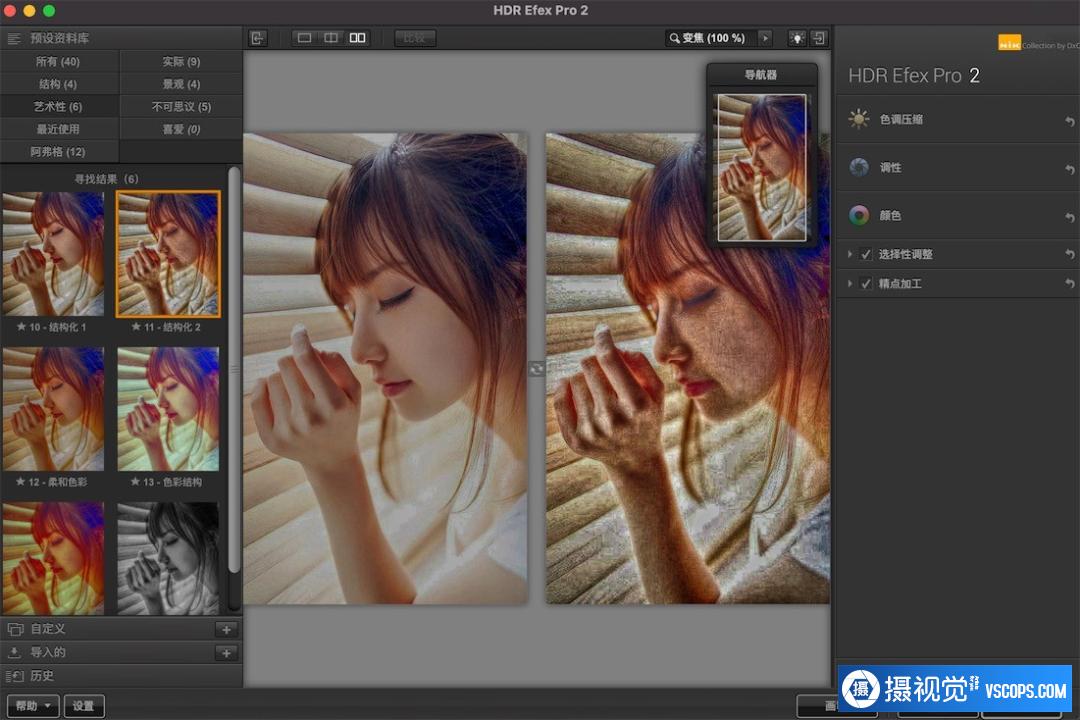1080x720 pixels.
Task: Select the 实际 (9) preset category
Action: (181, 61)
